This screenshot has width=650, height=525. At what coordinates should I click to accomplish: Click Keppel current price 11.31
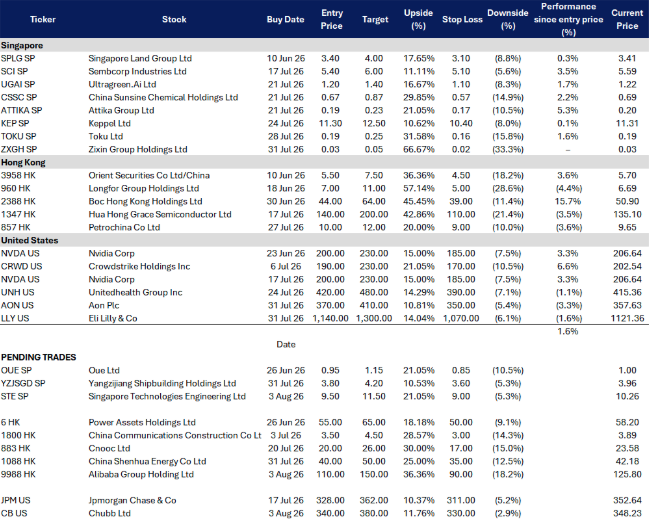coord(627,124)
